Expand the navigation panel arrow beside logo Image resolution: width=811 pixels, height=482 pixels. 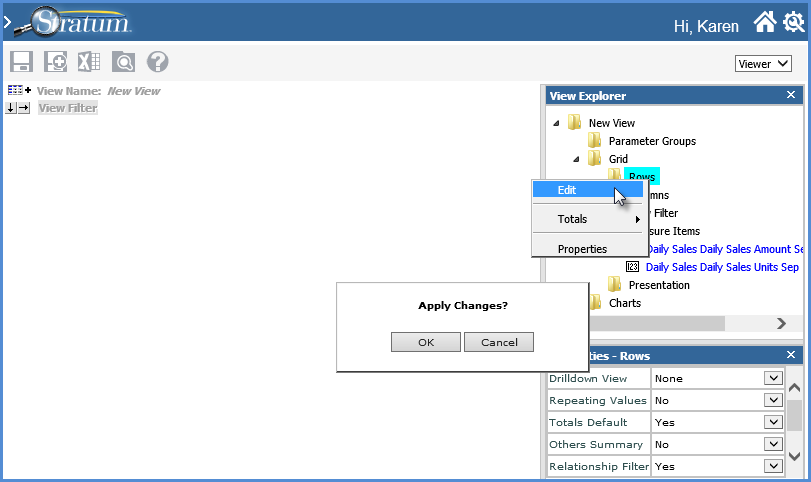point(7,22)
